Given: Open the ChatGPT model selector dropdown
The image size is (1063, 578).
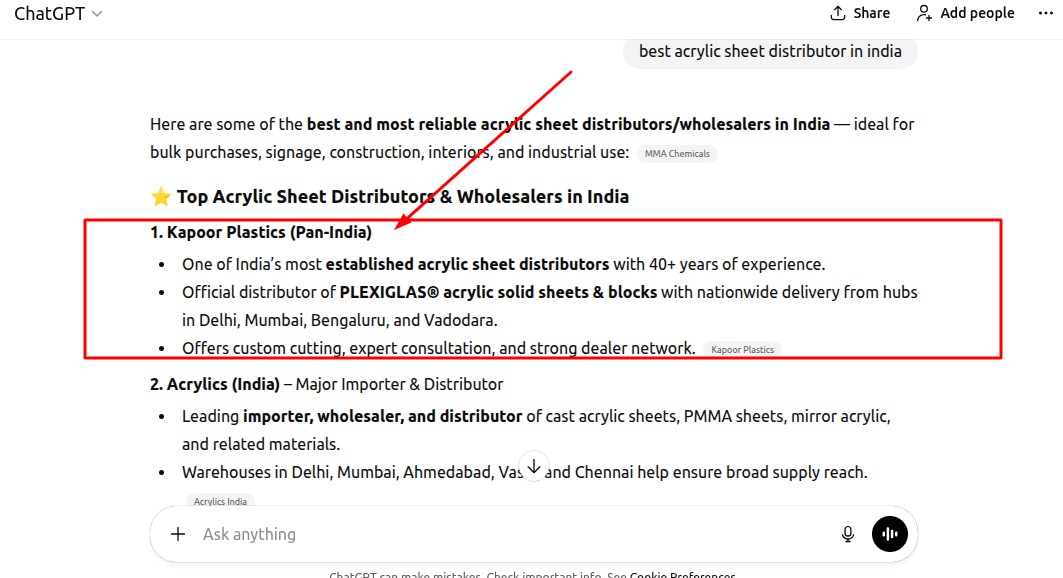Looking at the screenshot, I should [x=58, y=14].
